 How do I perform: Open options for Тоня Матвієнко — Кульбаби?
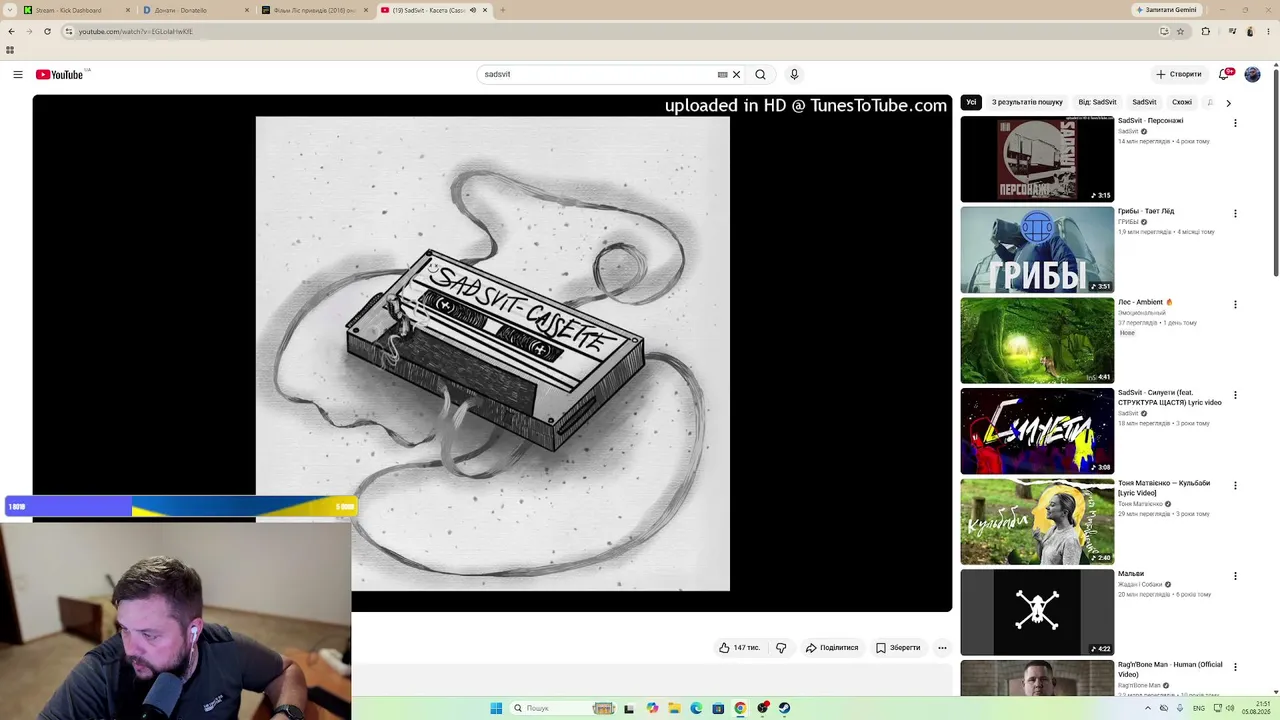[1235, 486]
